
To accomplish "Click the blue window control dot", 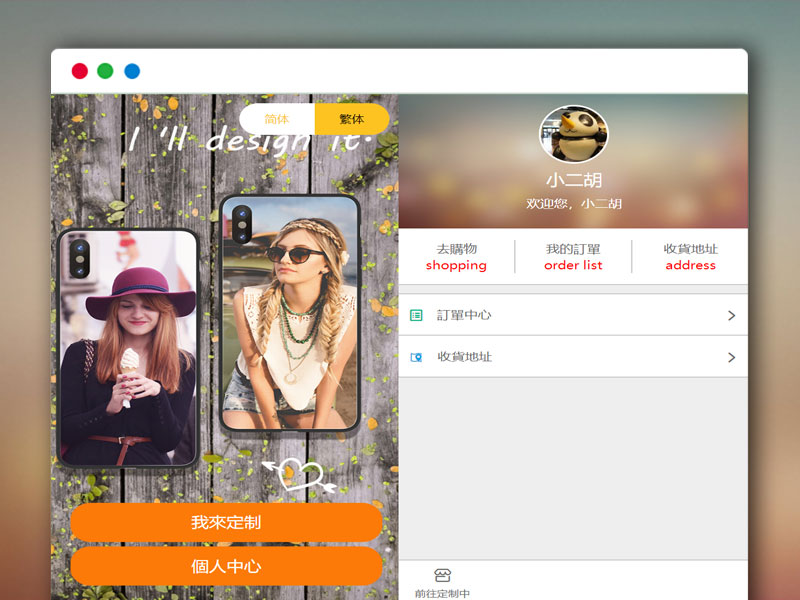I will click(132, 71).
